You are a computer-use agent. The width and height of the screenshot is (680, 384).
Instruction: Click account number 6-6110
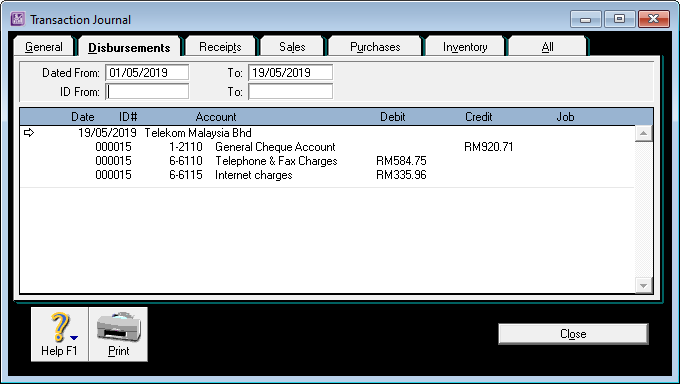(186, 161)
